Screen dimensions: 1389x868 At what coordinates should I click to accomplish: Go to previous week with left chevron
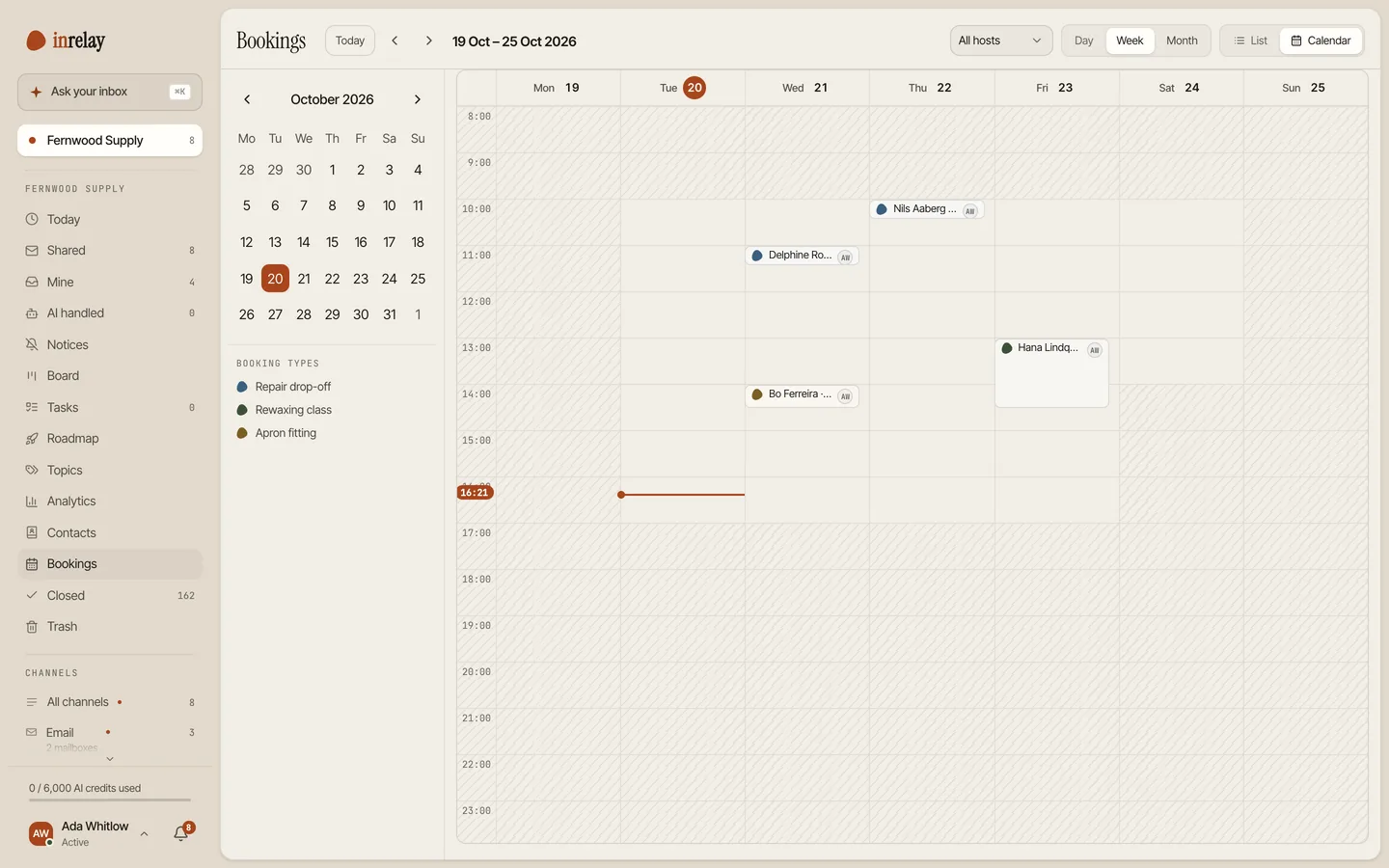[x=395, y=41]
